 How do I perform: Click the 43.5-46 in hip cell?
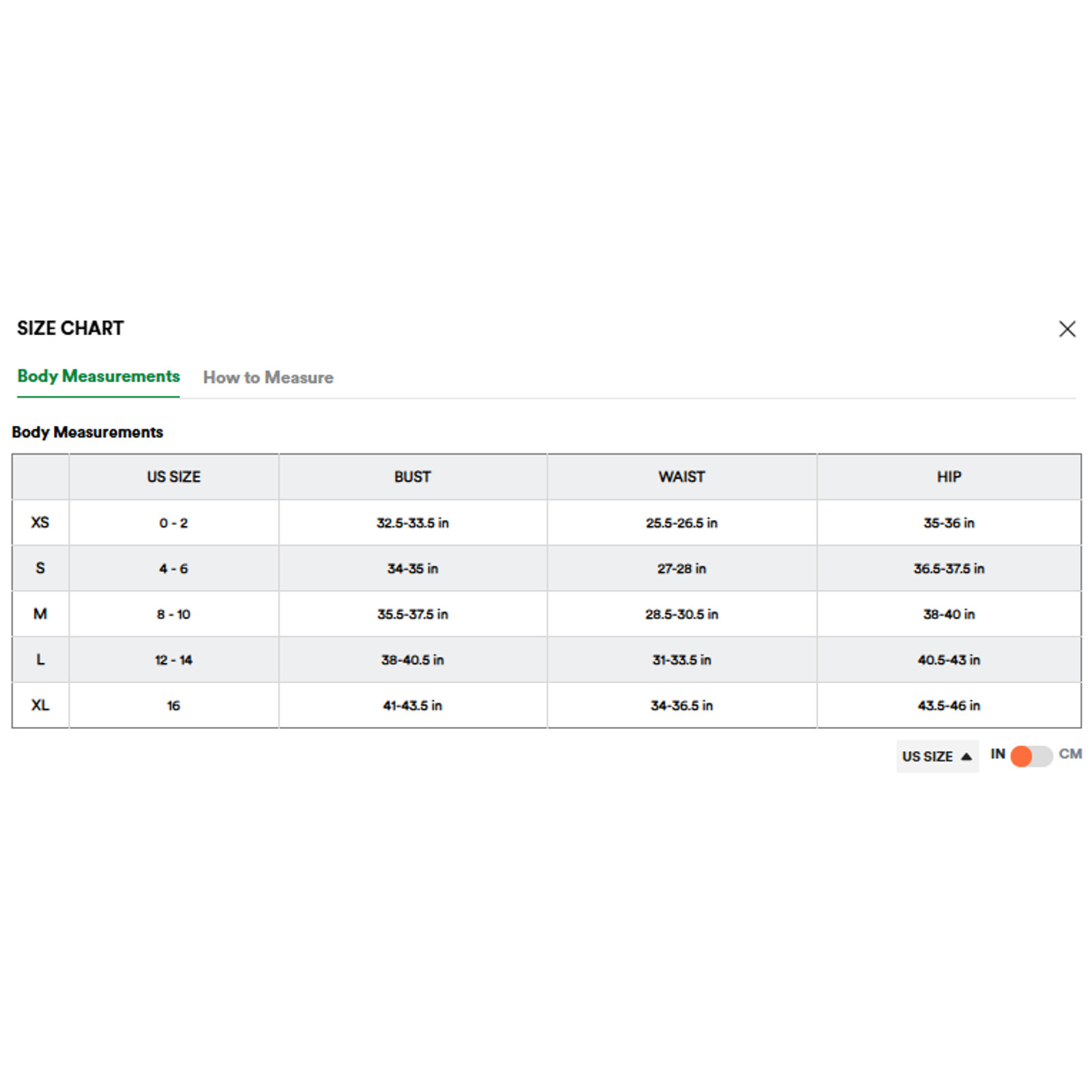point(949,706)
